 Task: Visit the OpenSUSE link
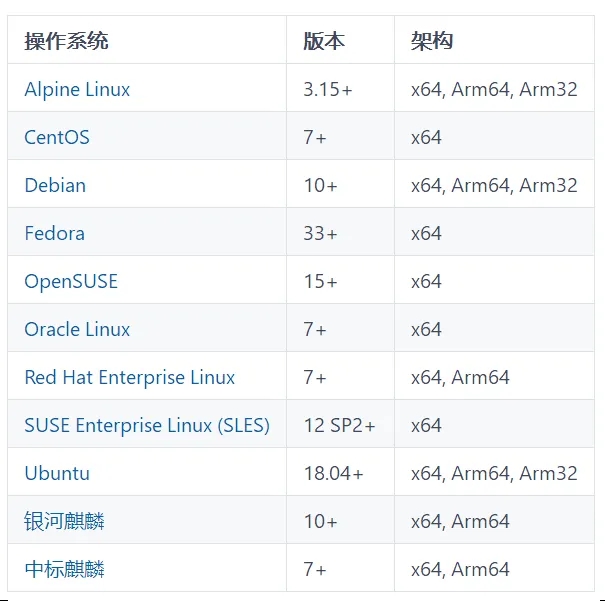[x=71, y=282]
